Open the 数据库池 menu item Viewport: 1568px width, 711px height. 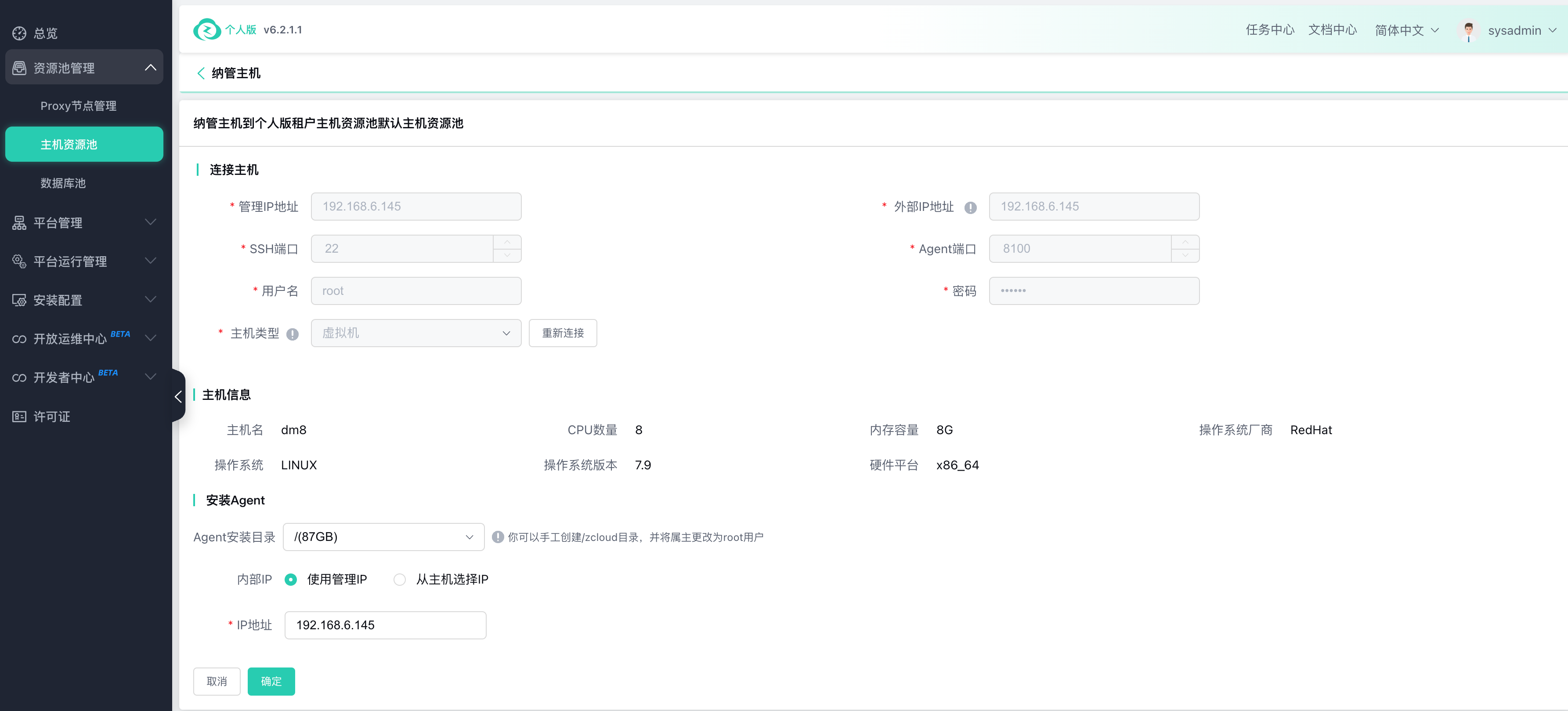tap(63, 183)
